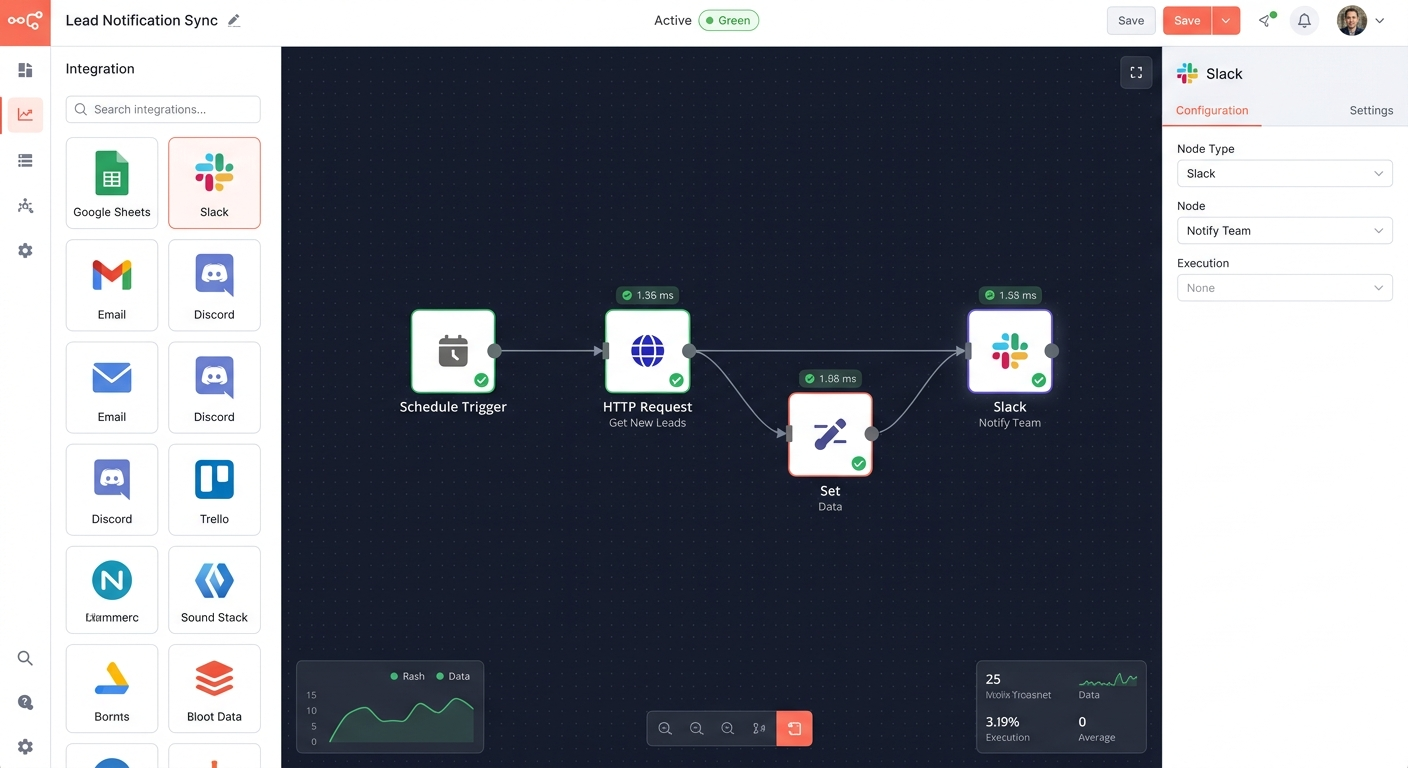1408x768 pixels.
Task: Select the analytics chart icon in the sidebar
Action: [x=25, y=115]
